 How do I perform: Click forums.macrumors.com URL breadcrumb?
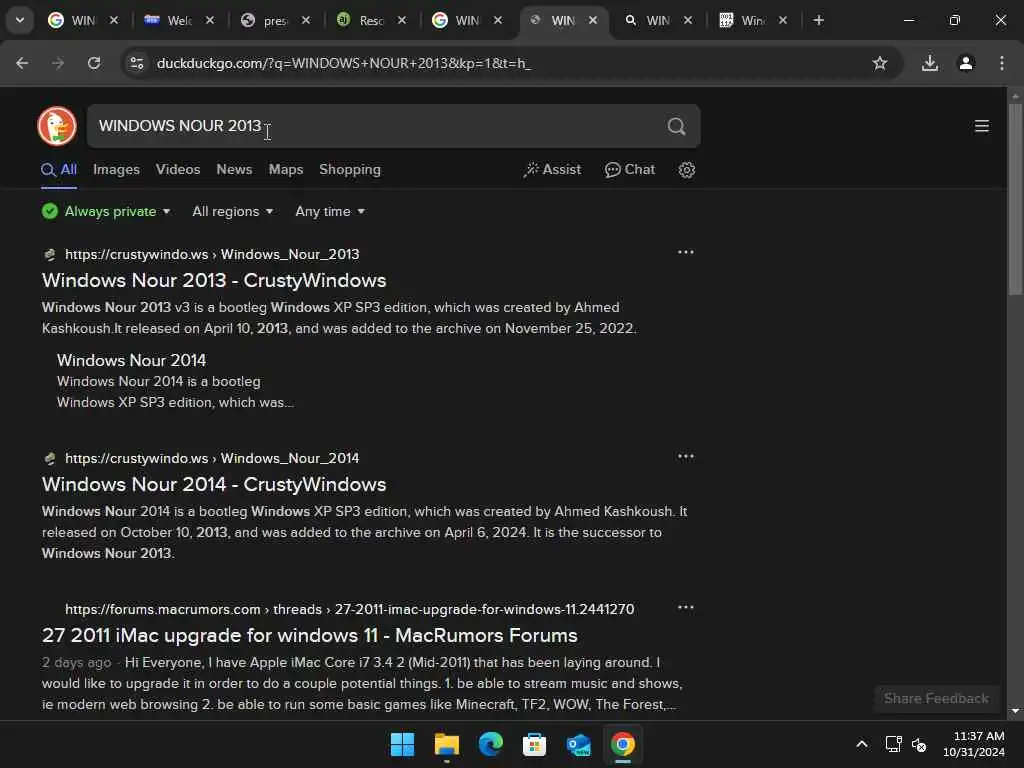pyautogui.click(x=349, y=609)
